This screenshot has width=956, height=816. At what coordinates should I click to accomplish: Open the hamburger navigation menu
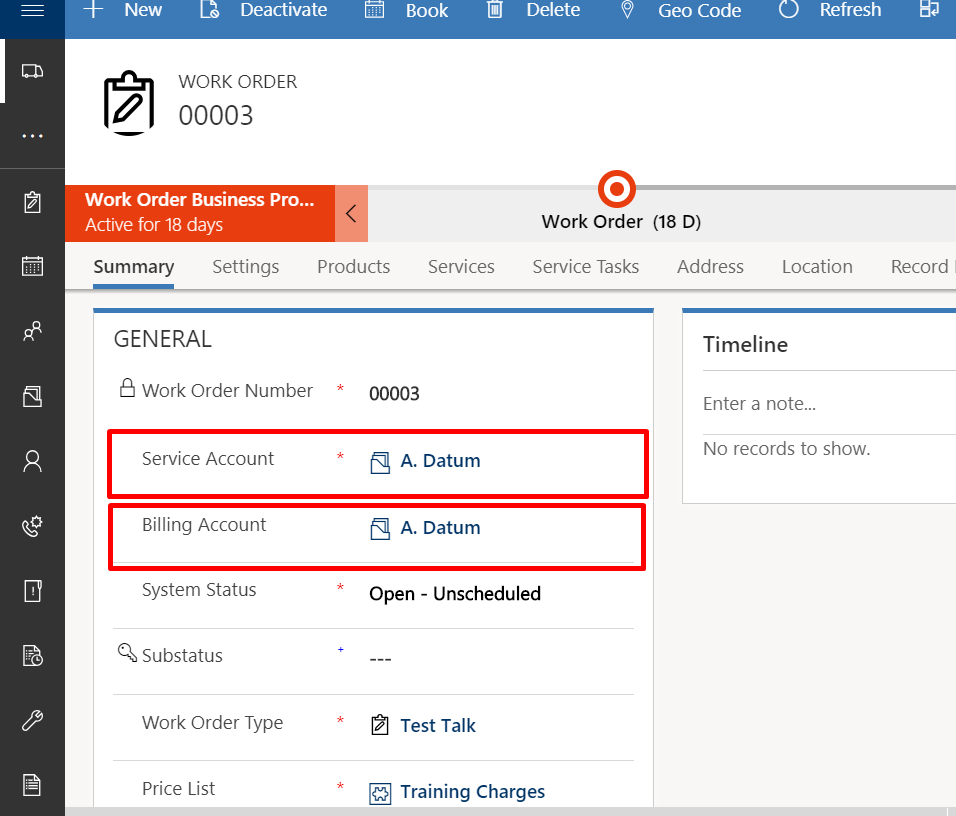coord(32,11)
